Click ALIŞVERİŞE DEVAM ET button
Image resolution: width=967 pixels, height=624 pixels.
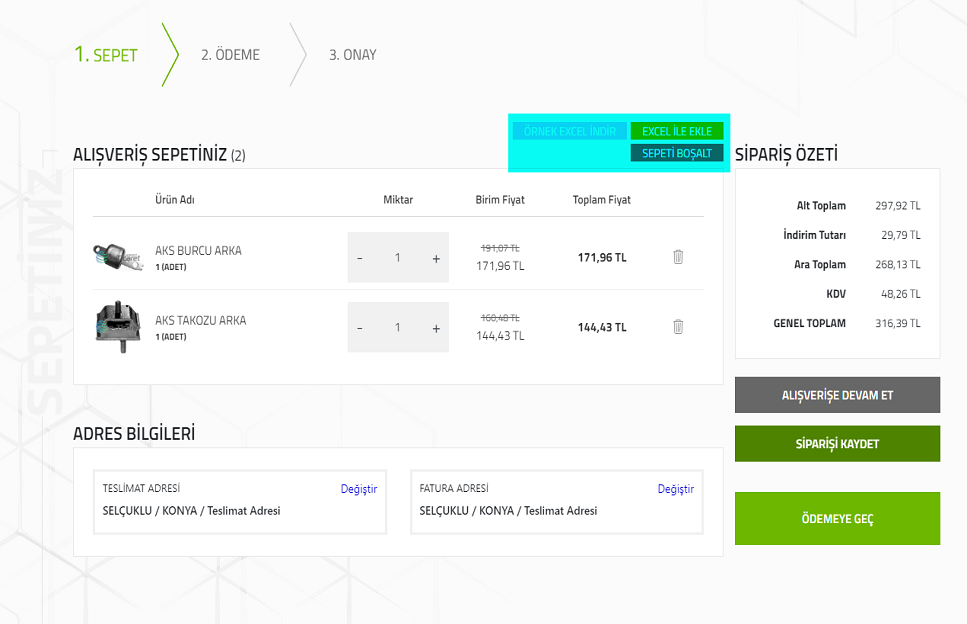[837, 395]
